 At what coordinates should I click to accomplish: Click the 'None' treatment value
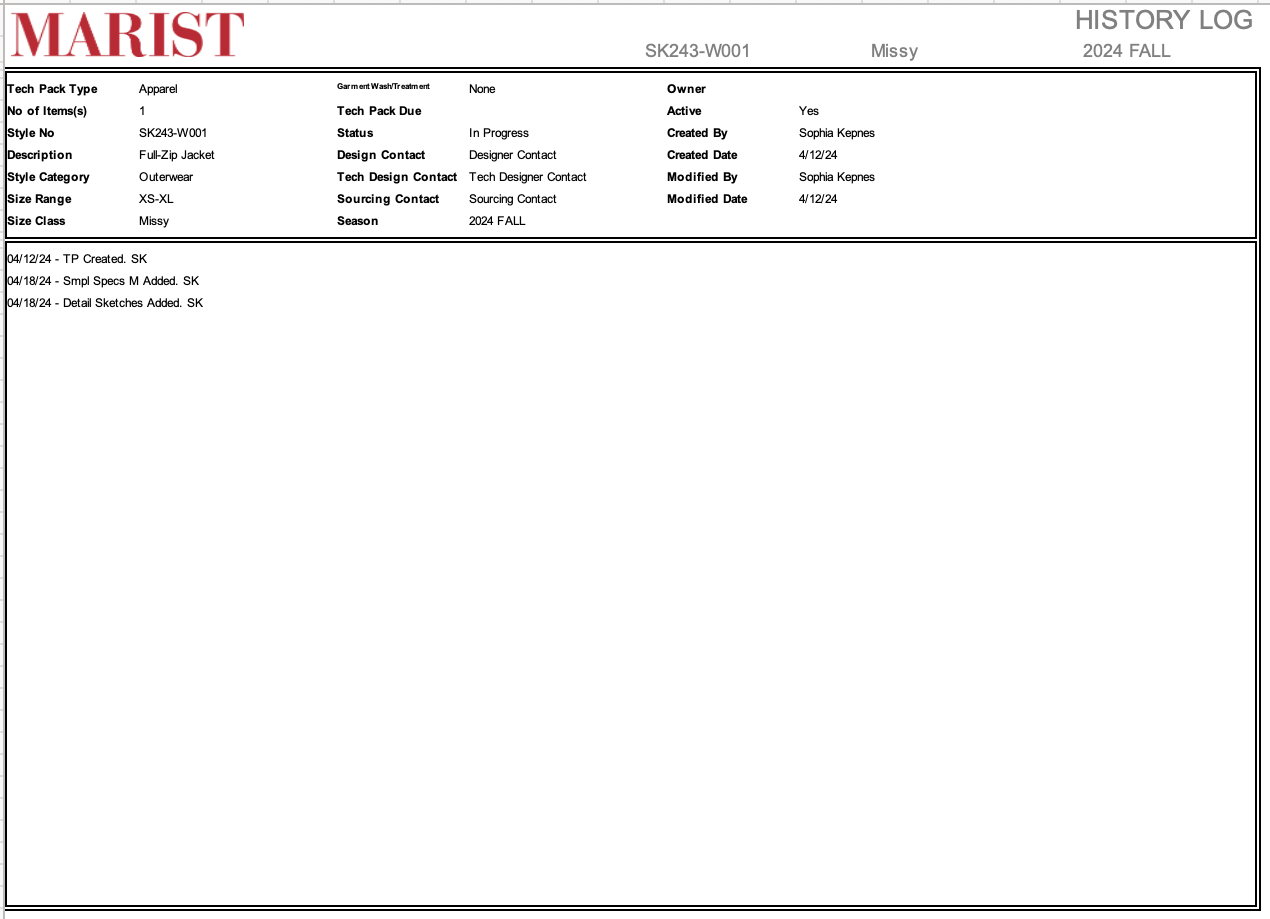tap(482, 89)
